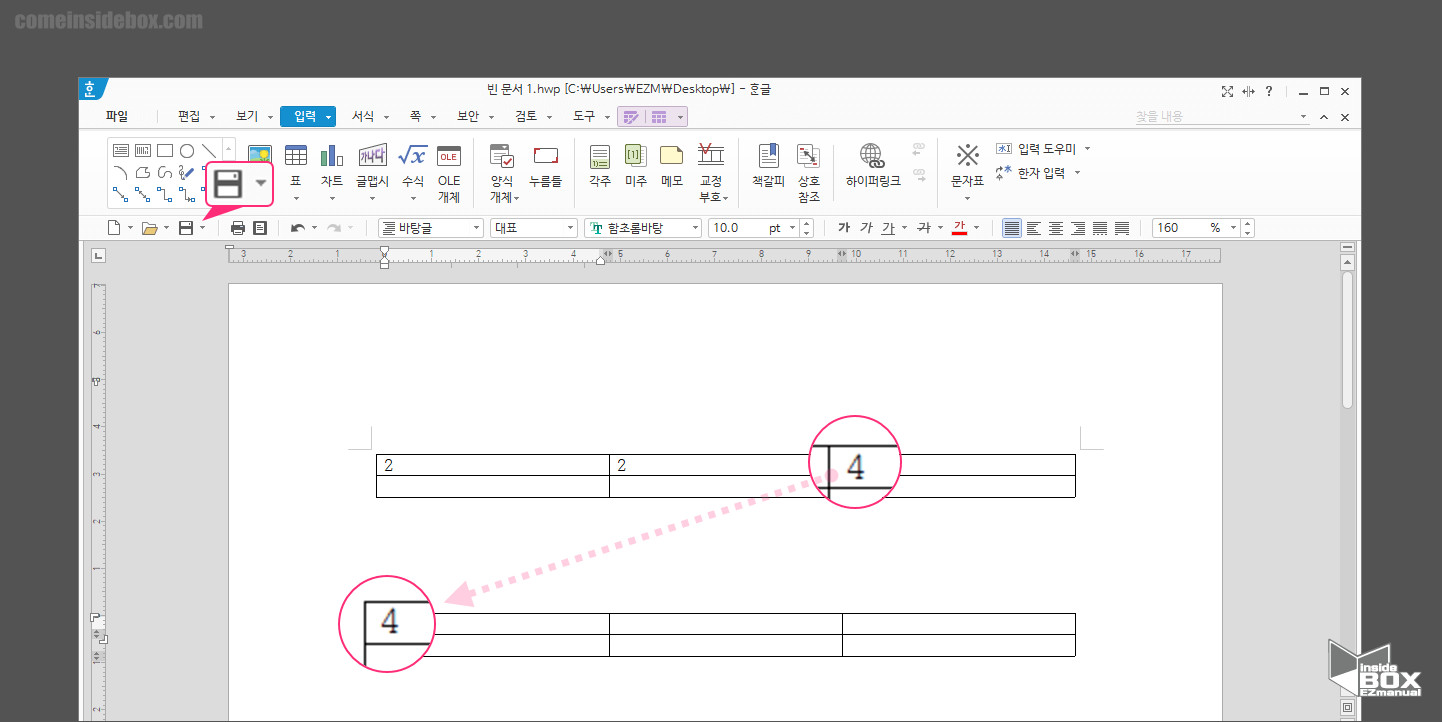Apply the red font color 가 swatch
The width and height of the screenshot is (1442, 722).
tap(960, 228)
